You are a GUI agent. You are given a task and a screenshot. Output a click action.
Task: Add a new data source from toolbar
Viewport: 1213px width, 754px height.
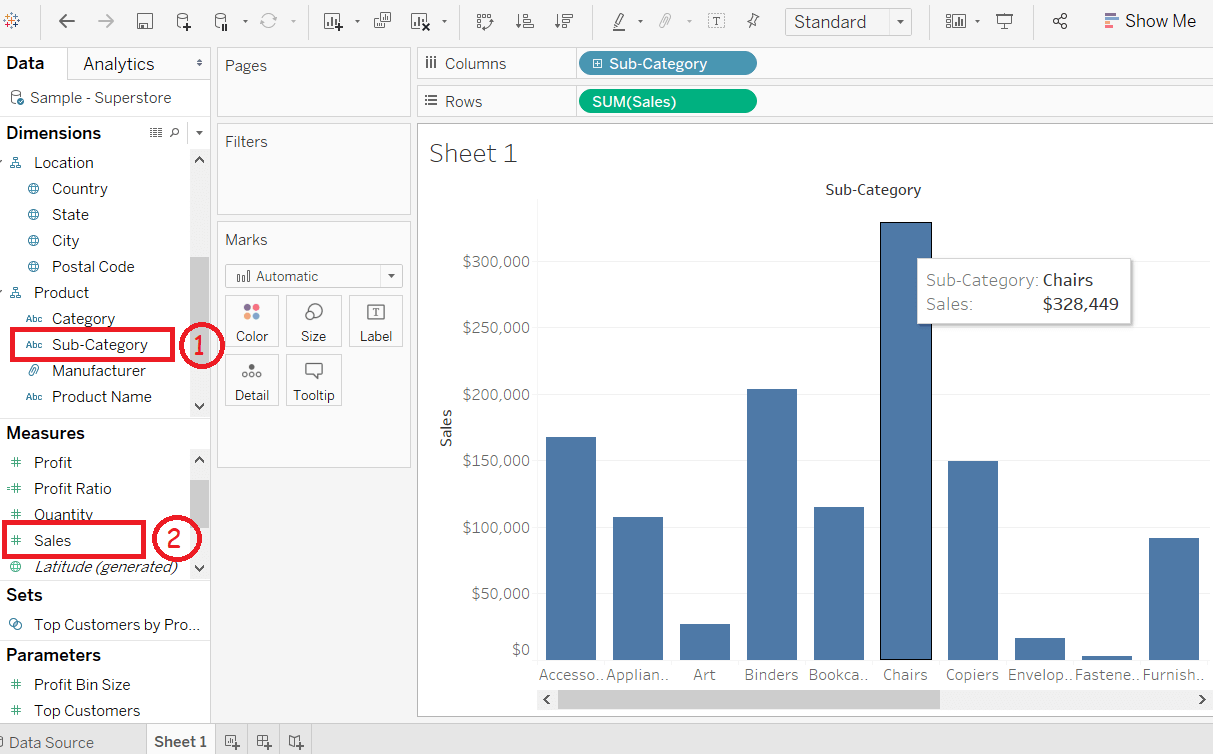[x=183, y=21]
